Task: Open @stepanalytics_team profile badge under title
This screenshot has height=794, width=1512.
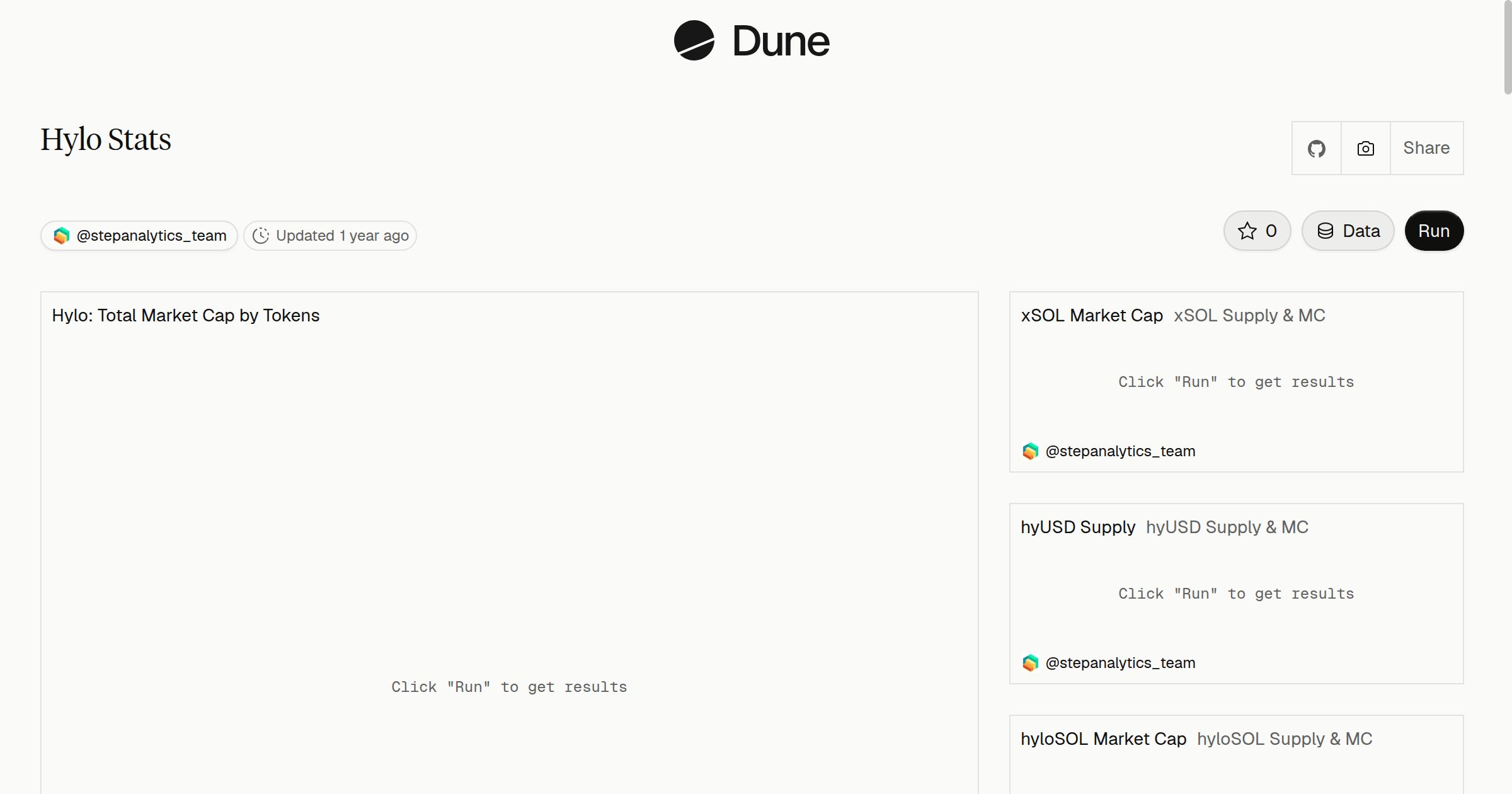Action: 139,236
